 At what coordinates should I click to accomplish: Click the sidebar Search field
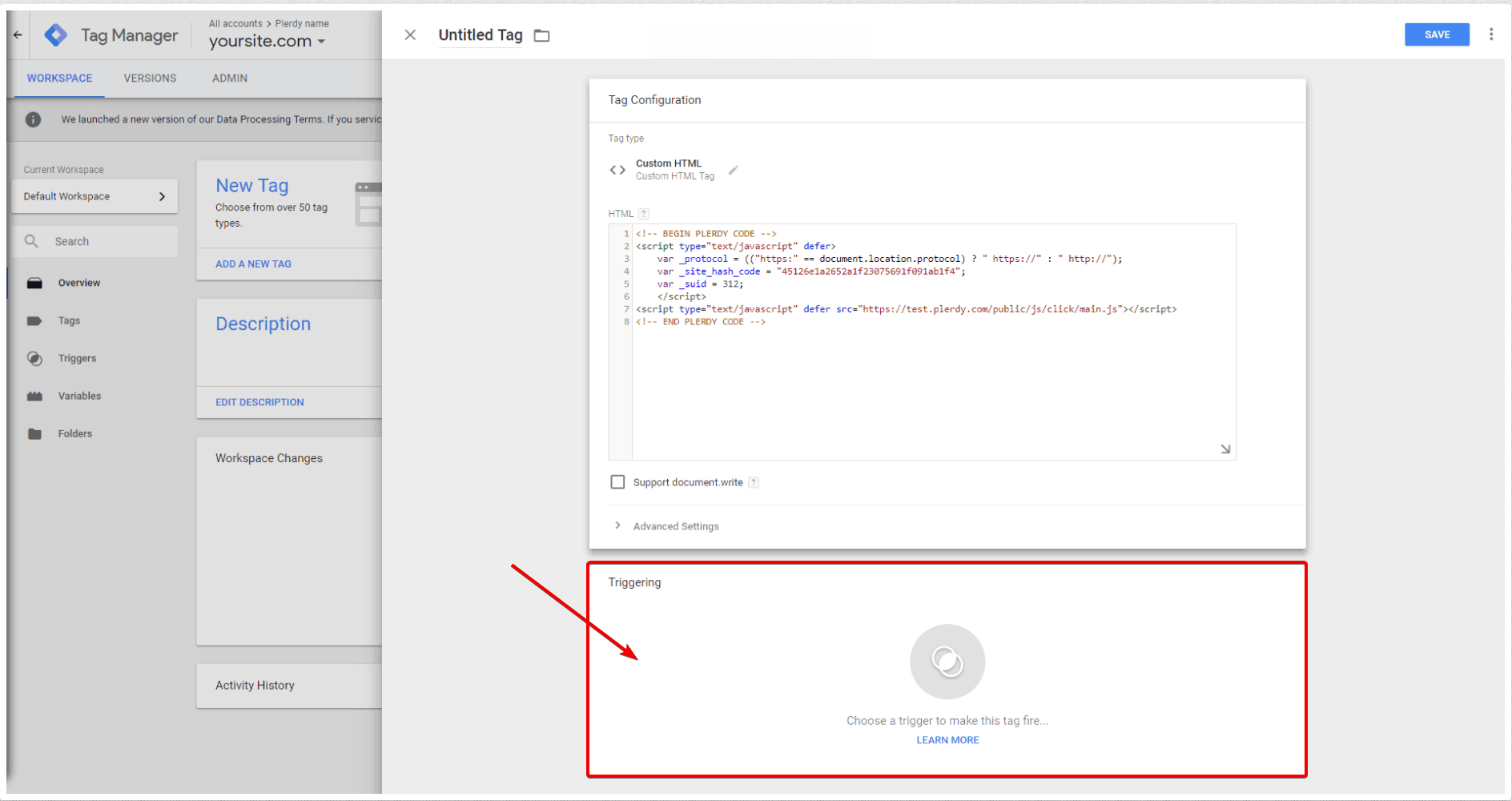tap(94, 241)
